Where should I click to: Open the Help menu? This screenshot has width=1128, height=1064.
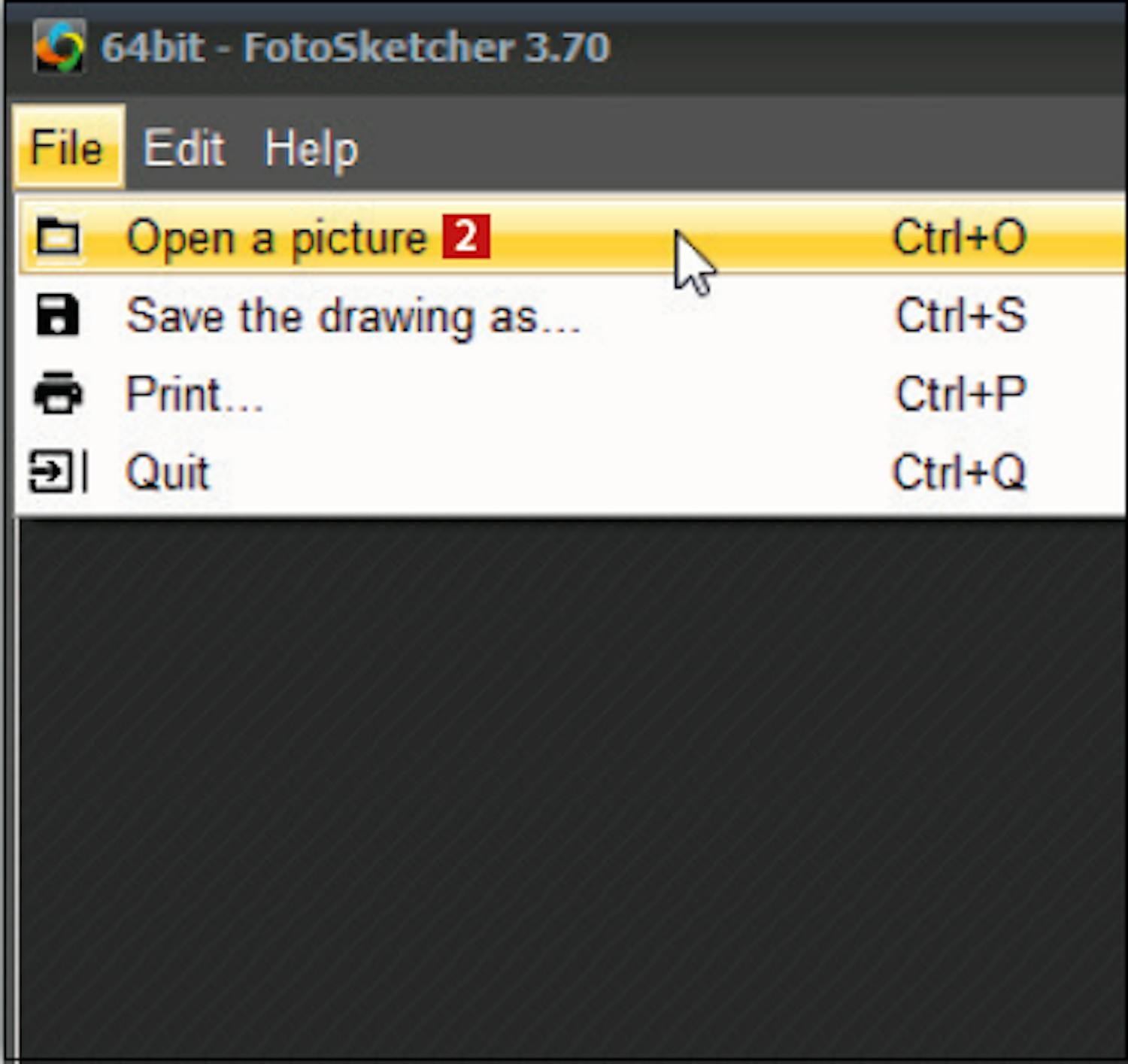click(311, 148)
